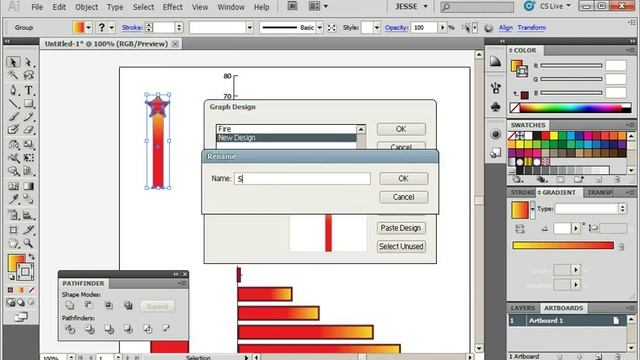Select the Gradient tool in toolbox
The width and height of the screenshot is (640, 360).
(28, 186)
